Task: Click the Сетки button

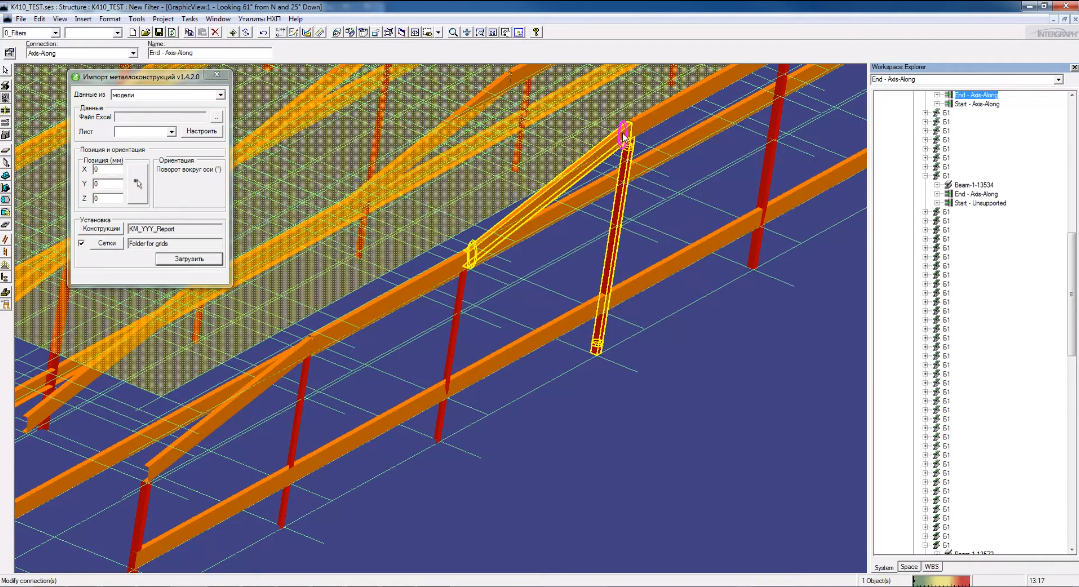Action: pos(107,243)
